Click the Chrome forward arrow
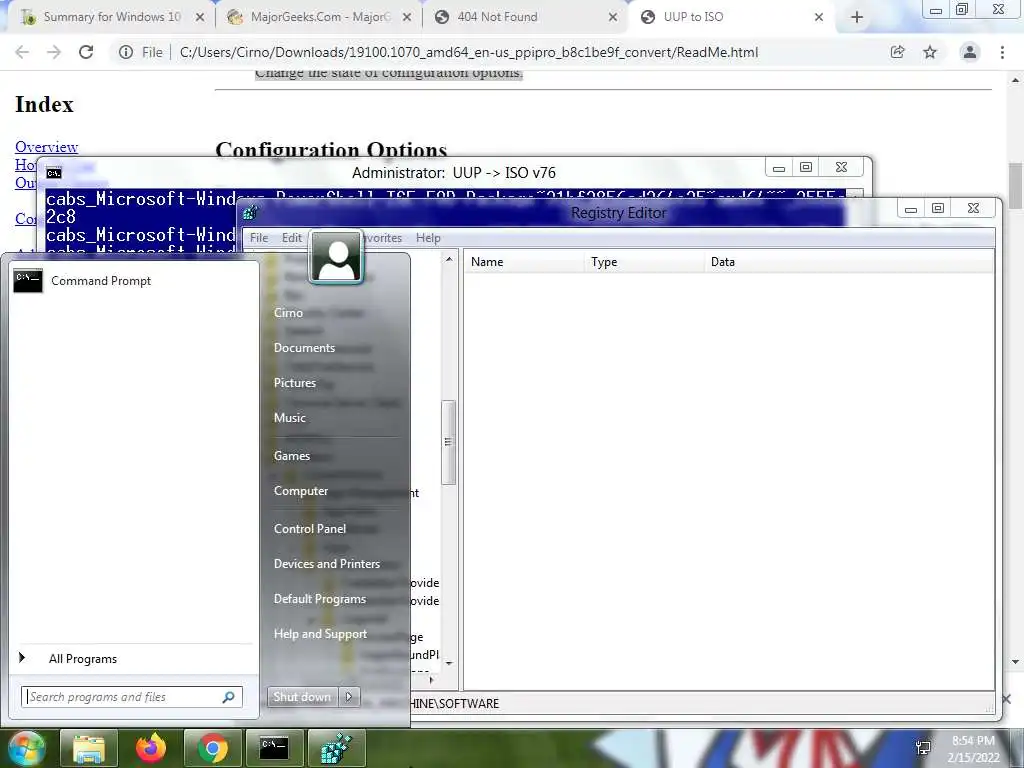The width and height of the screenshot is (1024, 768). [x=54, y=52]
